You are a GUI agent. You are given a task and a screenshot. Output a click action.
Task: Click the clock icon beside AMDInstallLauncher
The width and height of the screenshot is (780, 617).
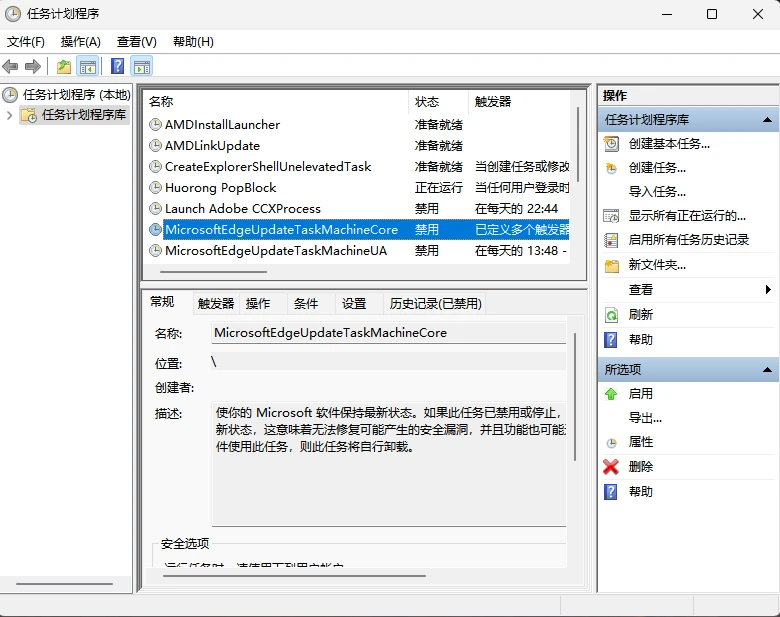pyautogui.click(x=156, y=124)
